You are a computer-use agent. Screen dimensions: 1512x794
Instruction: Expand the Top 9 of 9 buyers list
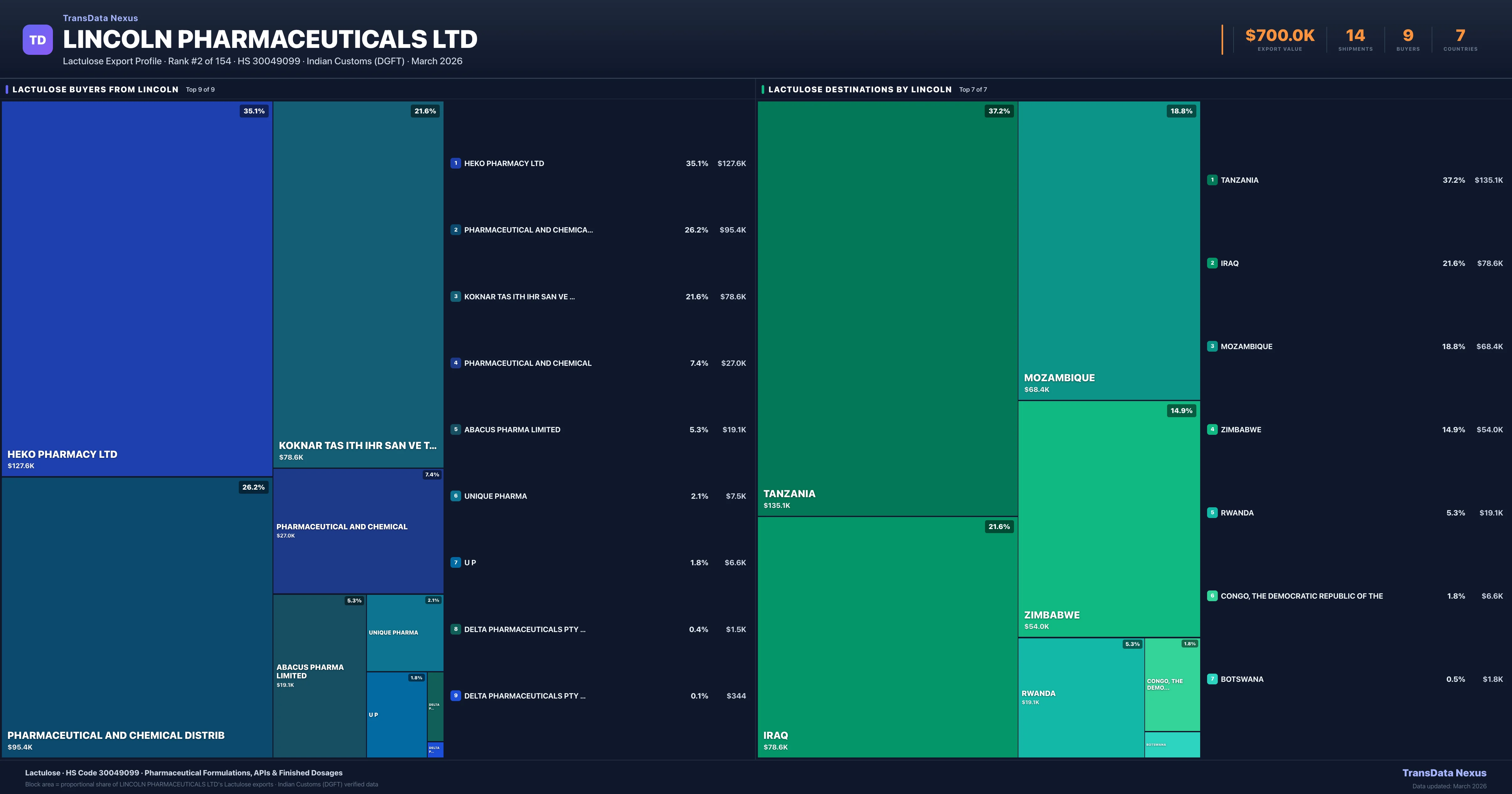pyautogui.click(x=200, y=89)
